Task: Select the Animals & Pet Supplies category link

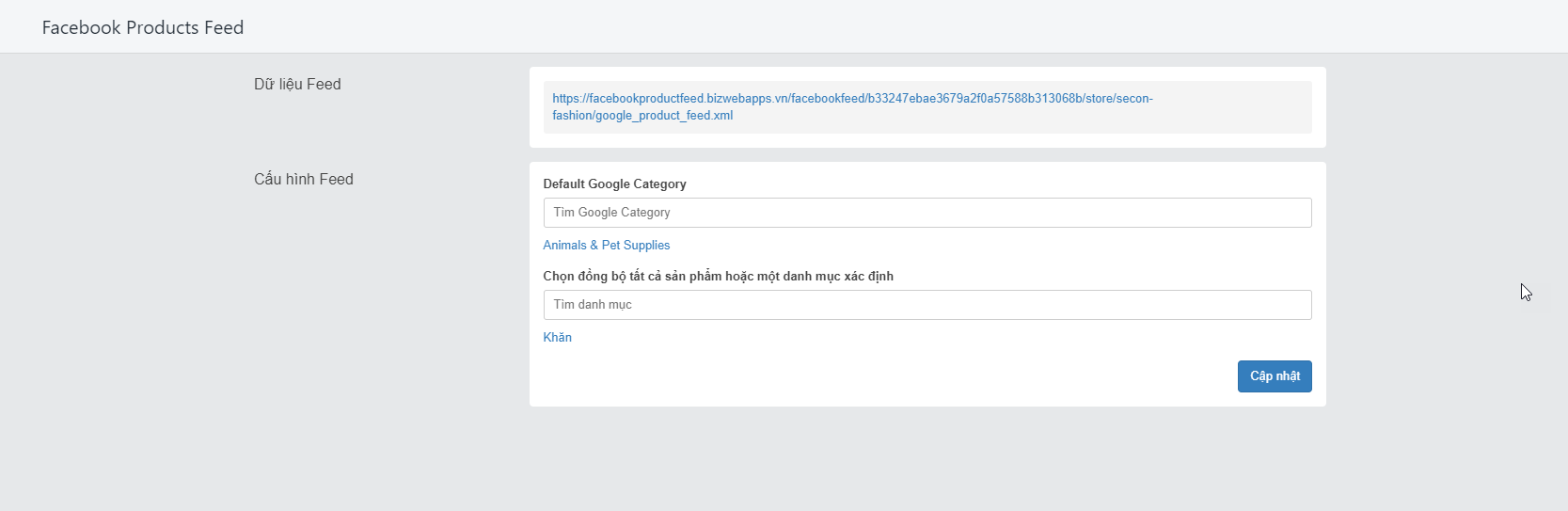Action: [607, 245]
